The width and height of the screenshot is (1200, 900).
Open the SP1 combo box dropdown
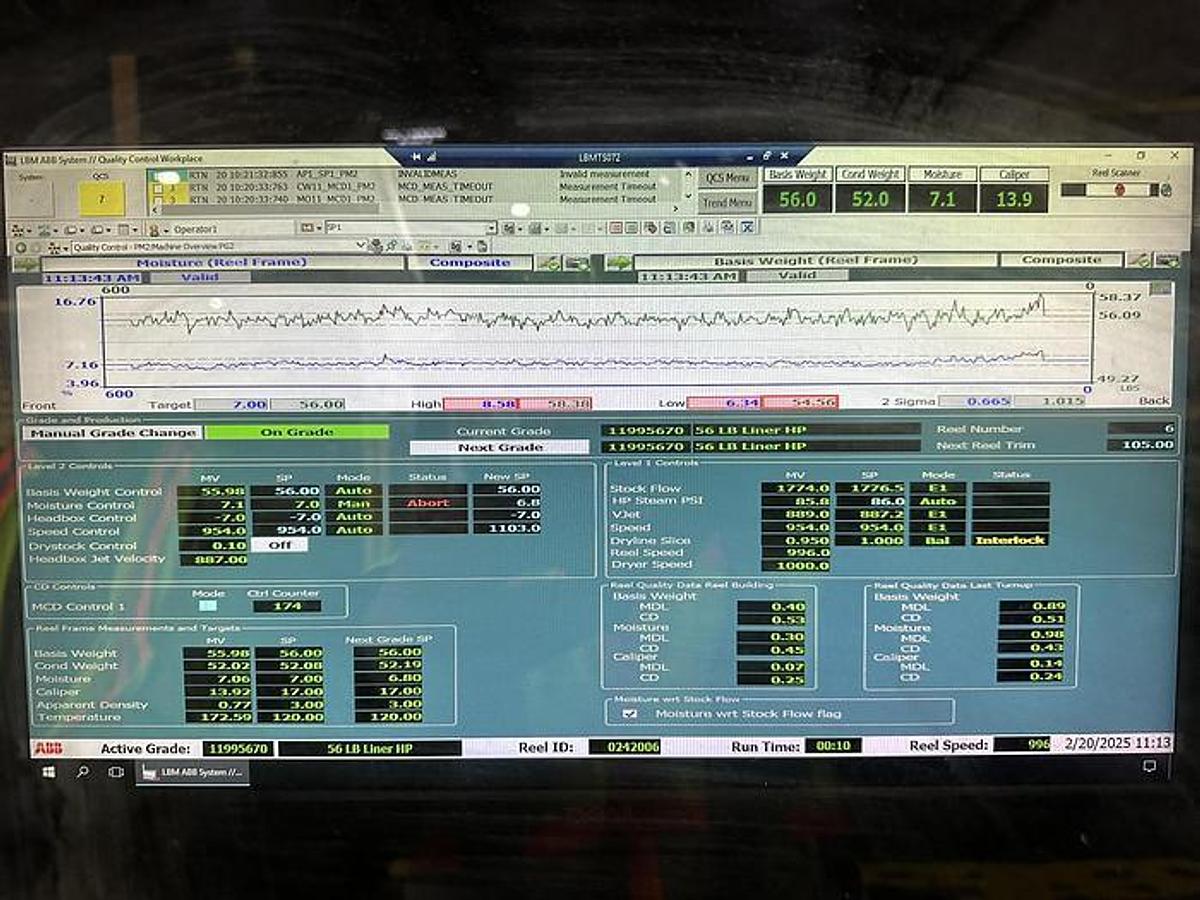[490, 229]
